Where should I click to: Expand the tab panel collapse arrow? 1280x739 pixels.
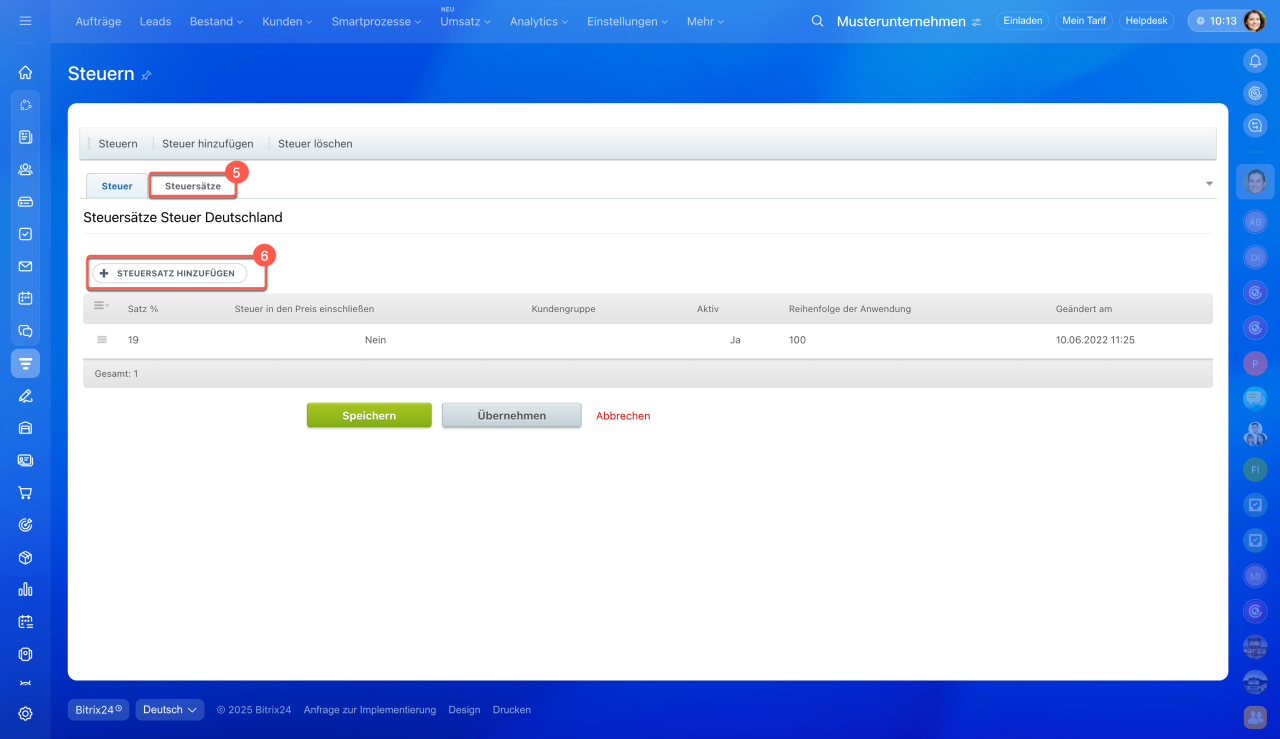coord(1209,184)
